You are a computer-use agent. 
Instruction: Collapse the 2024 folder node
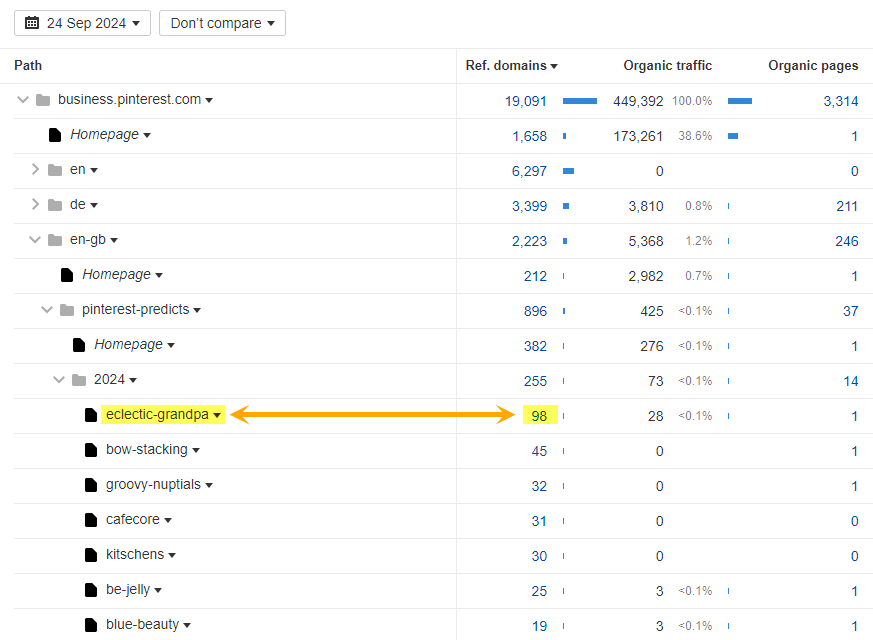tap(59, 380)
